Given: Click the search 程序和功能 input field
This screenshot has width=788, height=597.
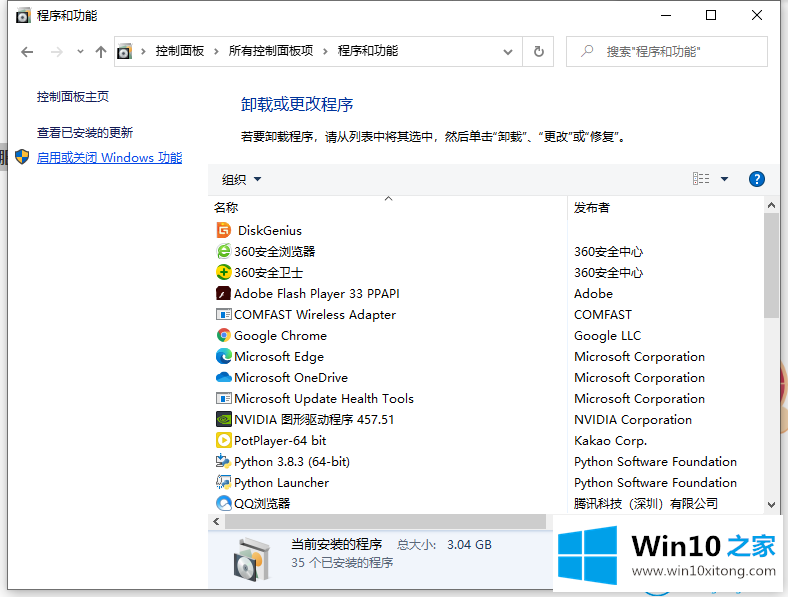Looking at the screenshot, I should (x=666, y=51).
